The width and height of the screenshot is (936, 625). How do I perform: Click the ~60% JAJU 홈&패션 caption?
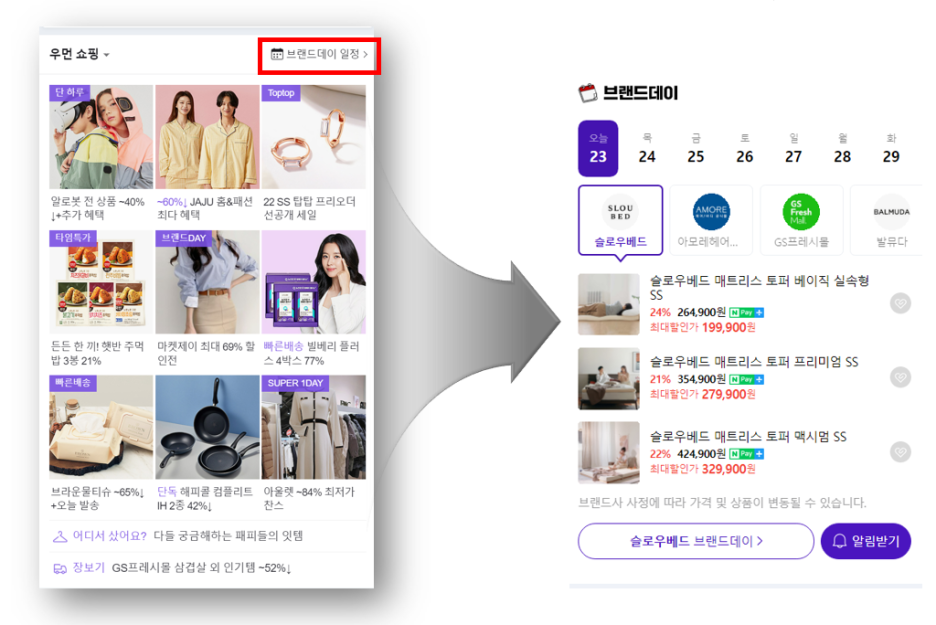pos(205,208)
